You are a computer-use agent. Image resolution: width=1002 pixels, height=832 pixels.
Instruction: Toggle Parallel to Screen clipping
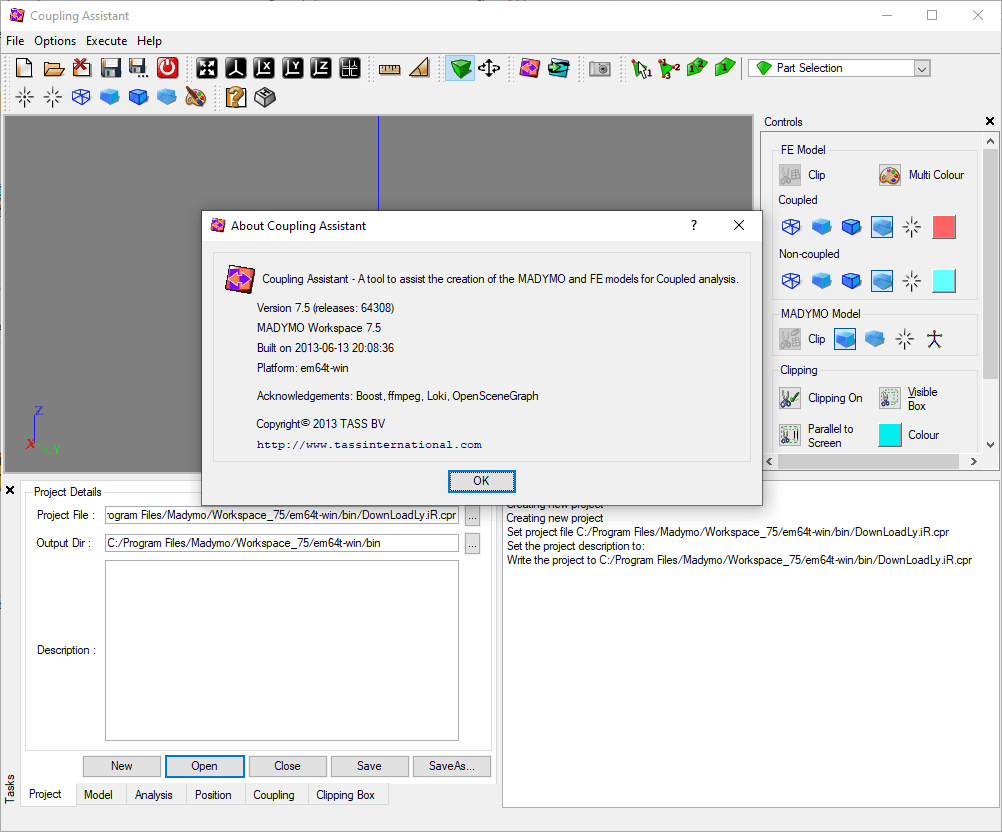pos(790,435)
